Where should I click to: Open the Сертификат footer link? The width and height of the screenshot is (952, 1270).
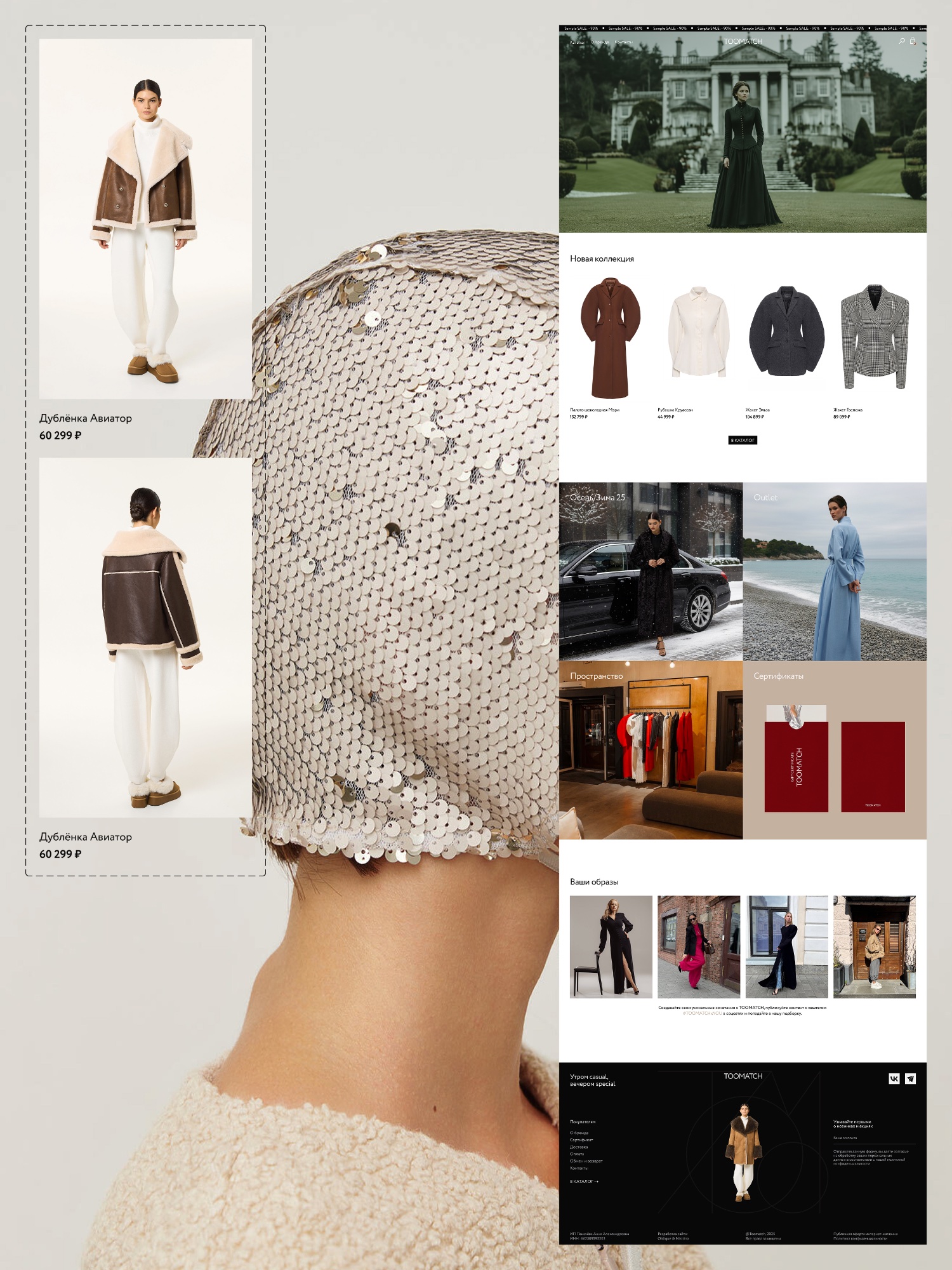[581, 1140]
